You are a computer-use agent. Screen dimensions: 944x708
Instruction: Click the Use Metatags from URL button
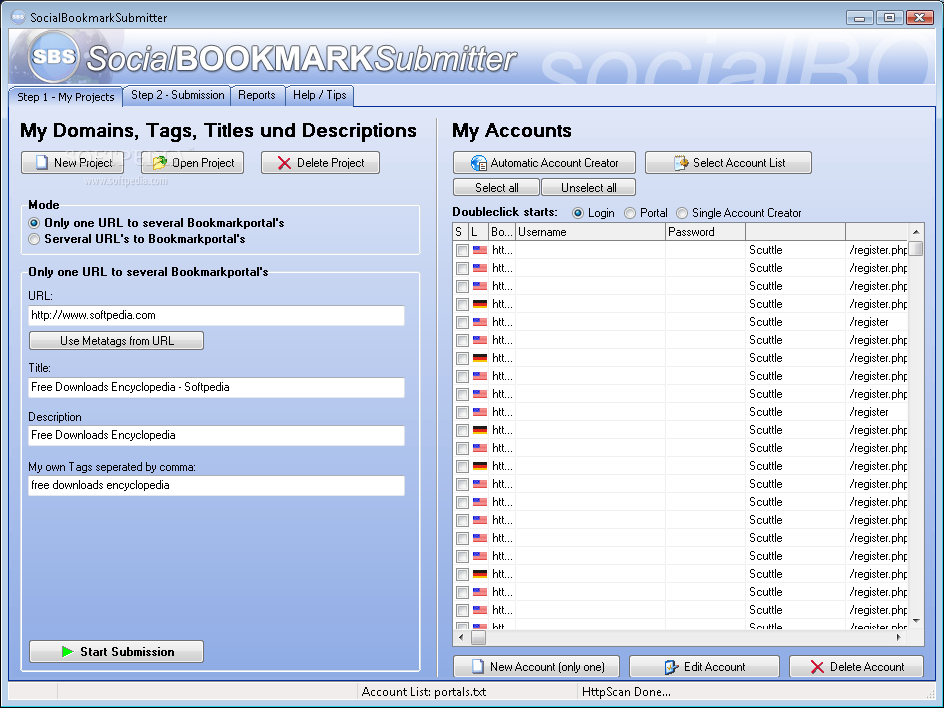117,341
